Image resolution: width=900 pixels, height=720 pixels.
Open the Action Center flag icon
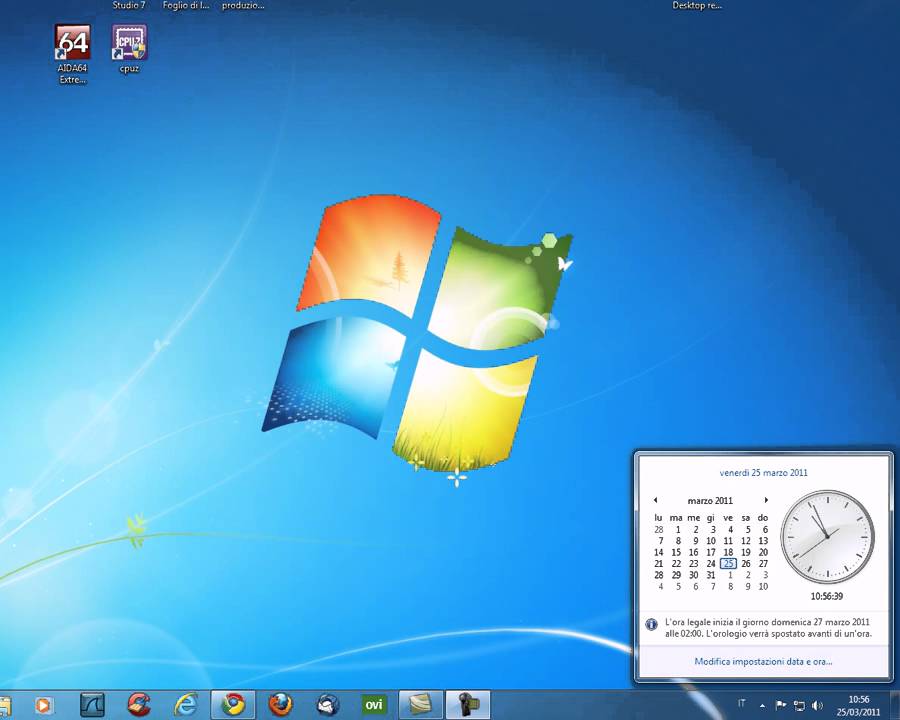coord(781,705)
